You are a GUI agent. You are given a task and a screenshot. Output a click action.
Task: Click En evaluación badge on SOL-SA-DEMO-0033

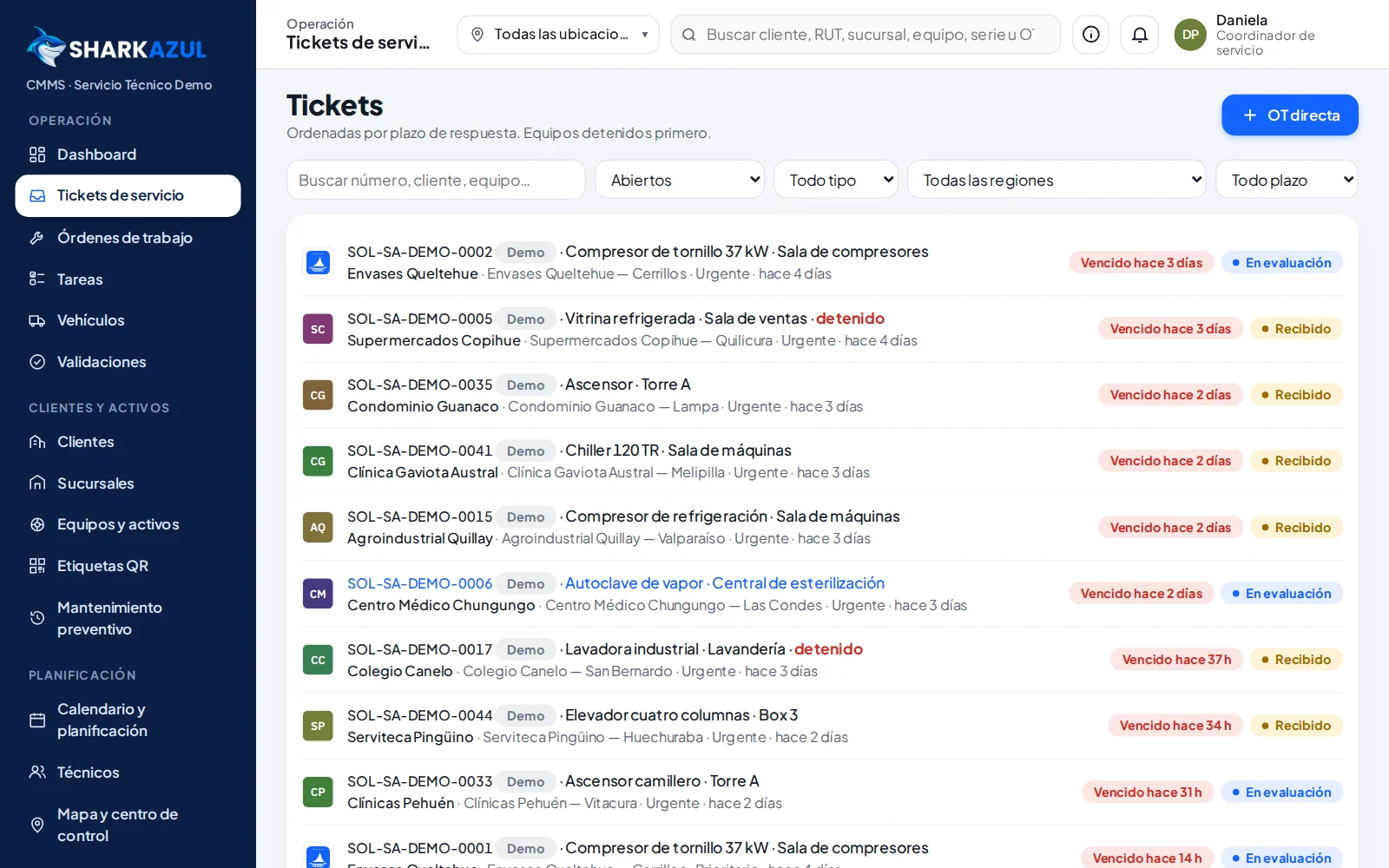tap(1281, 792)
